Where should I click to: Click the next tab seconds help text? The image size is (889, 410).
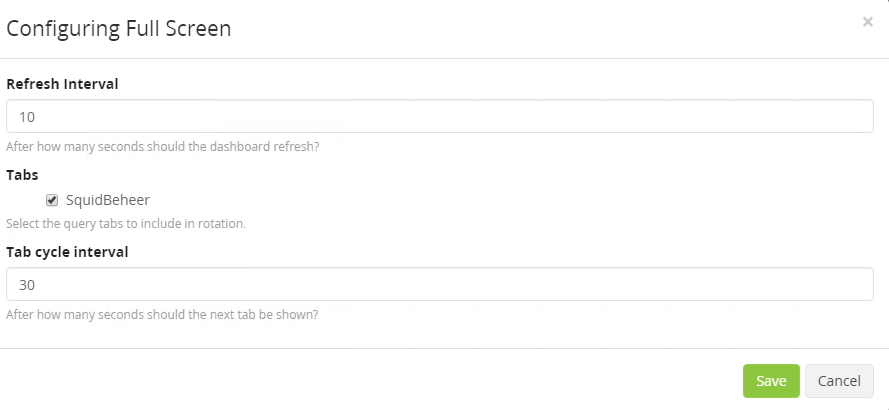point(162,314)
